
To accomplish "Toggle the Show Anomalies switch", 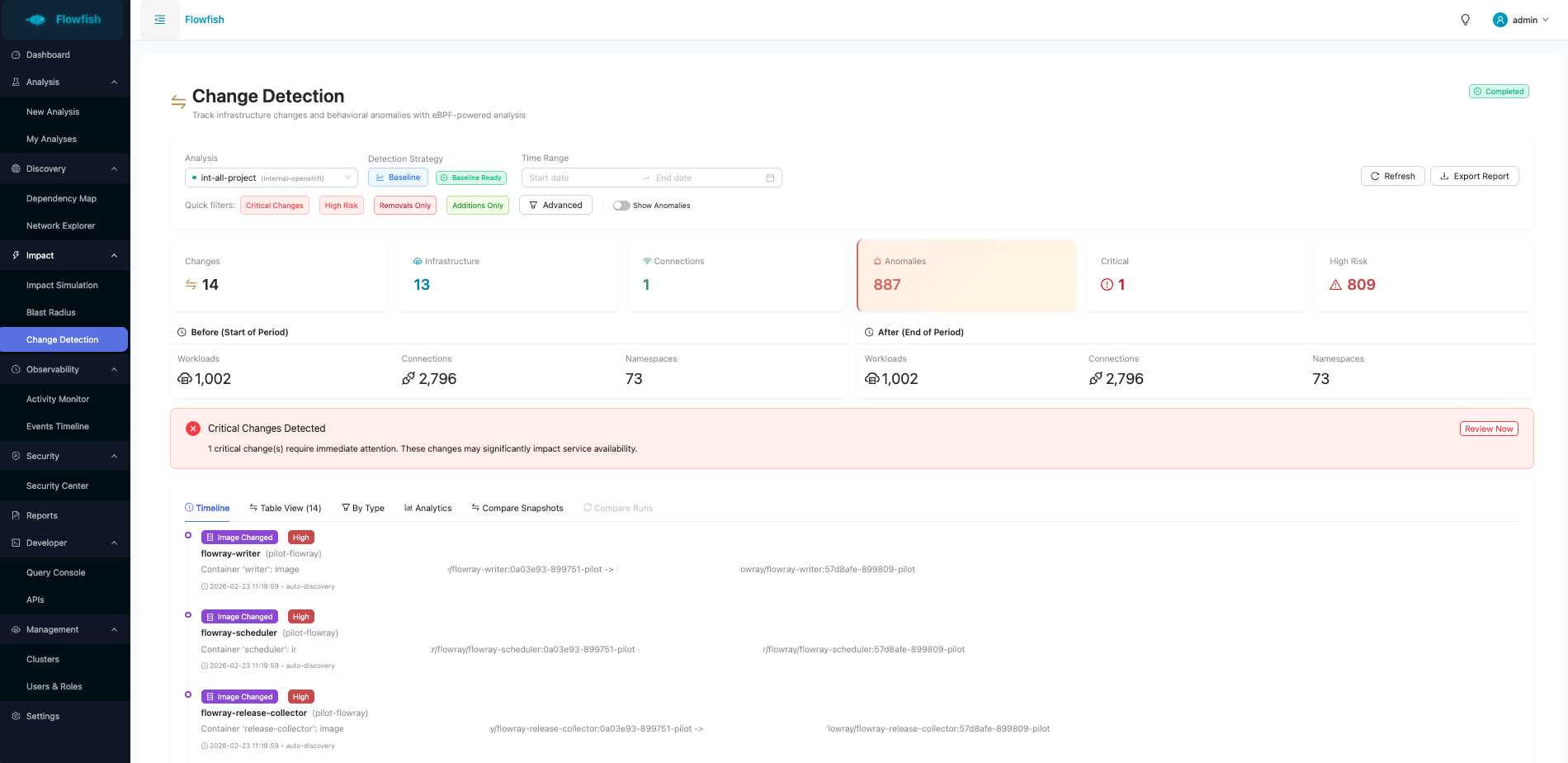I will 621,206.
